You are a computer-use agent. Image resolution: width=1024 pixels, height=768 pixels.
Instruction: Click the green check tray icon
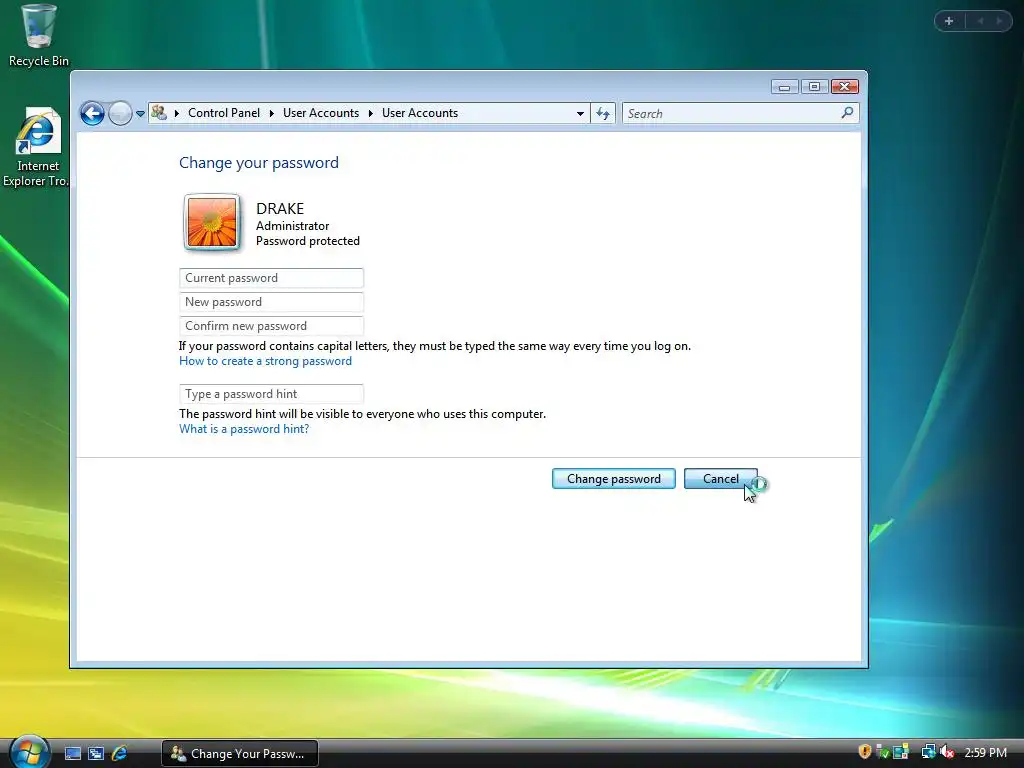[882, 752]
